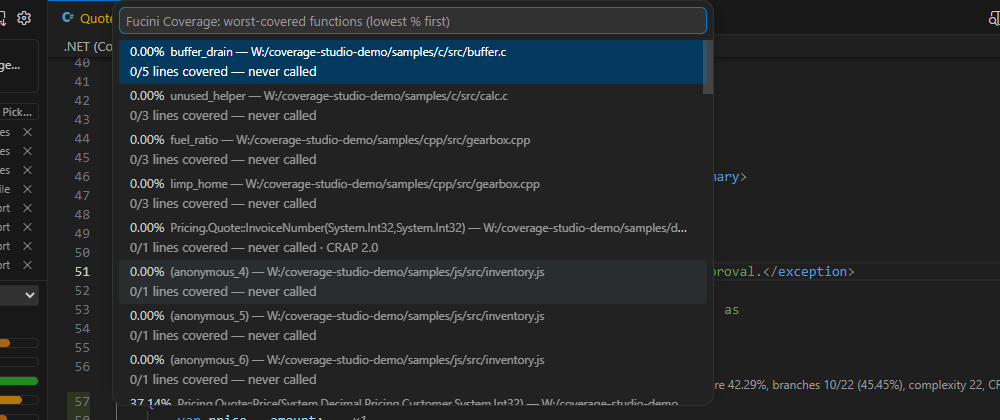Click line number 46 in the gutter
Image resolution: width=1000 pixels, height=420 pixels.
pyautogui.click(x=82, y=177)
